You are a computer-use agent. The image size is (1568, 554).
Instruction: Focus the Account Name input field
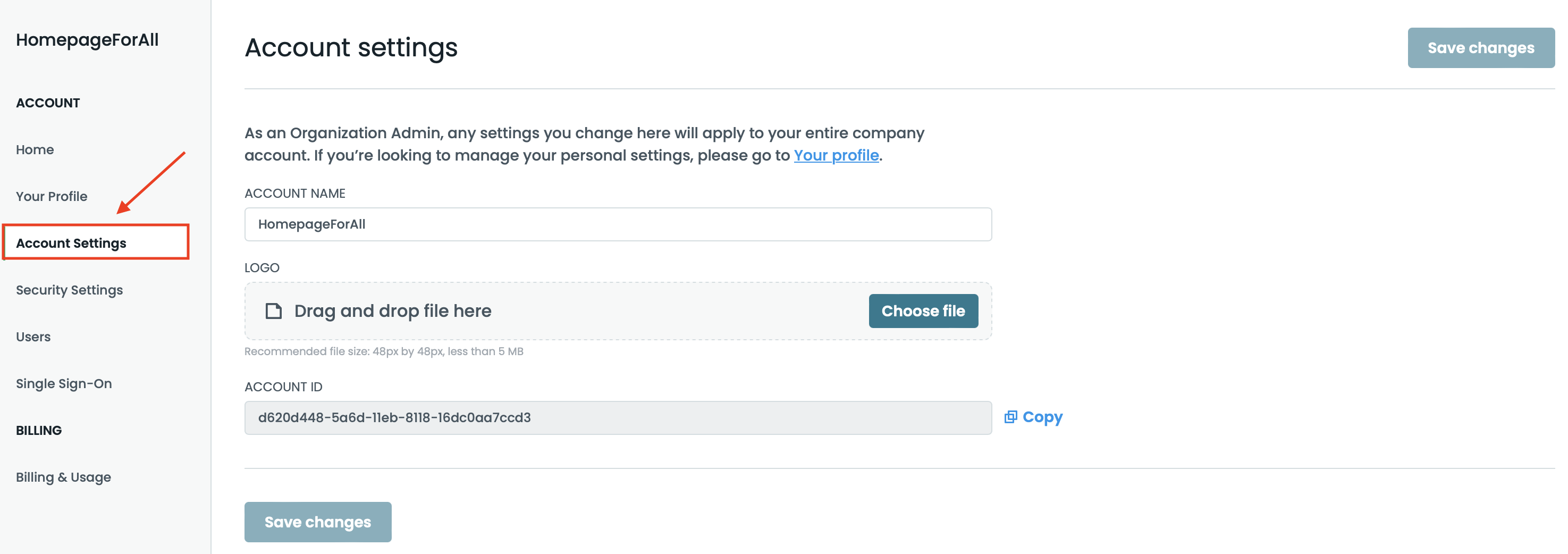pos(618,225)
